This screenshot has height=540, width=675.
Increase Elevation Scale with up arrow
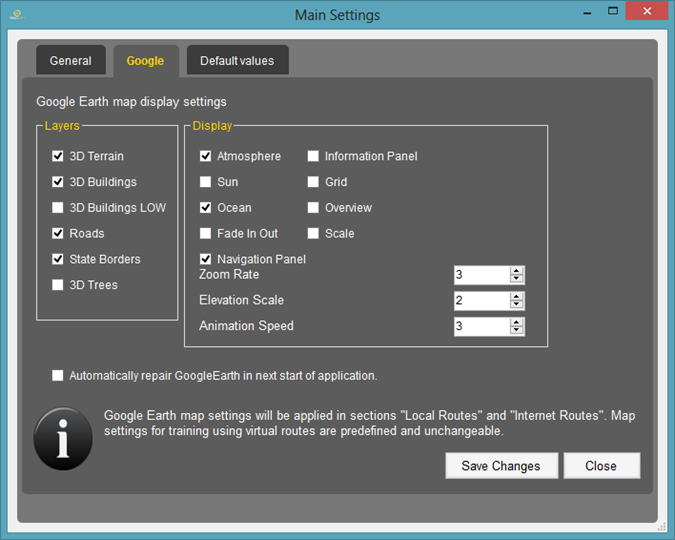coord(517,297)
